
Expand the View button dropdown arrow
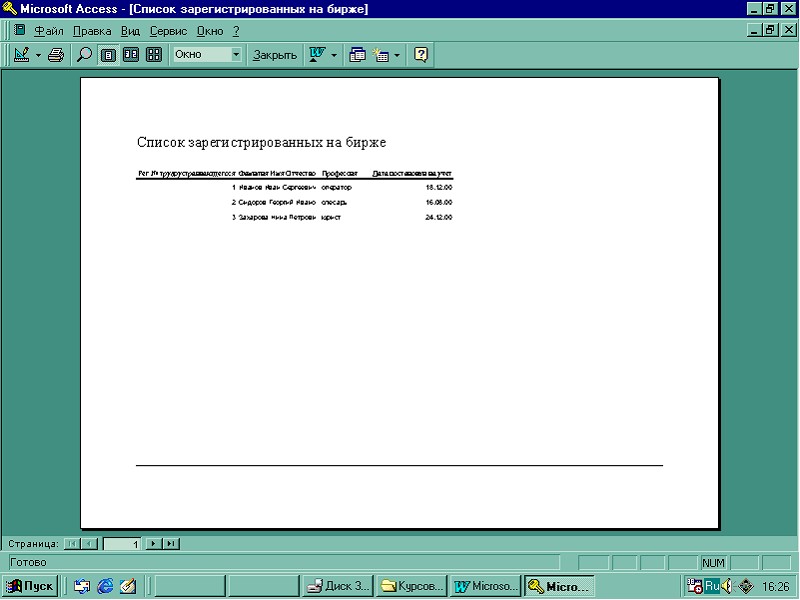point(38,55)
